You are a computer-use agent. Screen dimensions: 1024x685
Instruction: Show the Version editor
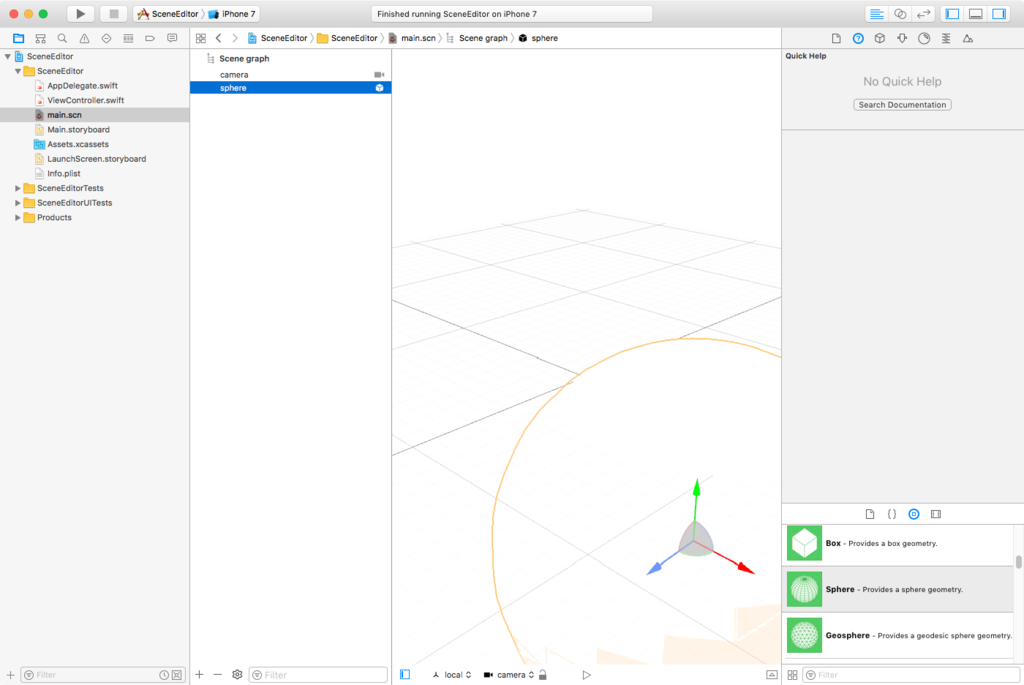click(923, 14)
